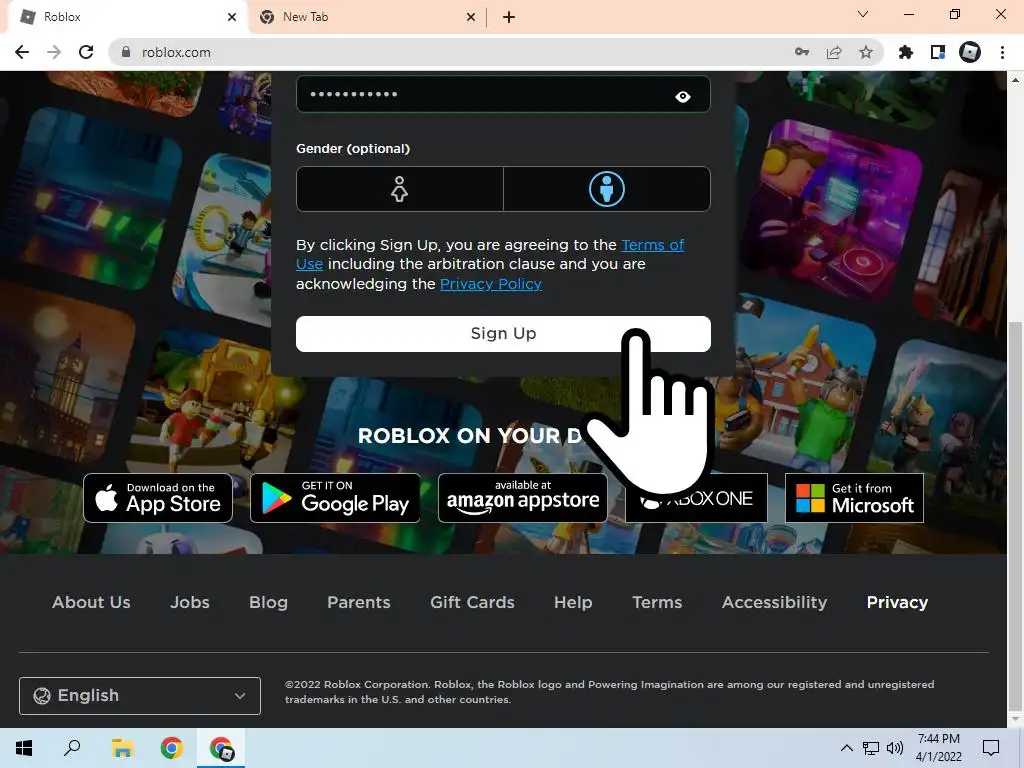Expand the English language dropdown
Image resolution: width=1024 pixels, height=768 pixels.
coord(140,696)
